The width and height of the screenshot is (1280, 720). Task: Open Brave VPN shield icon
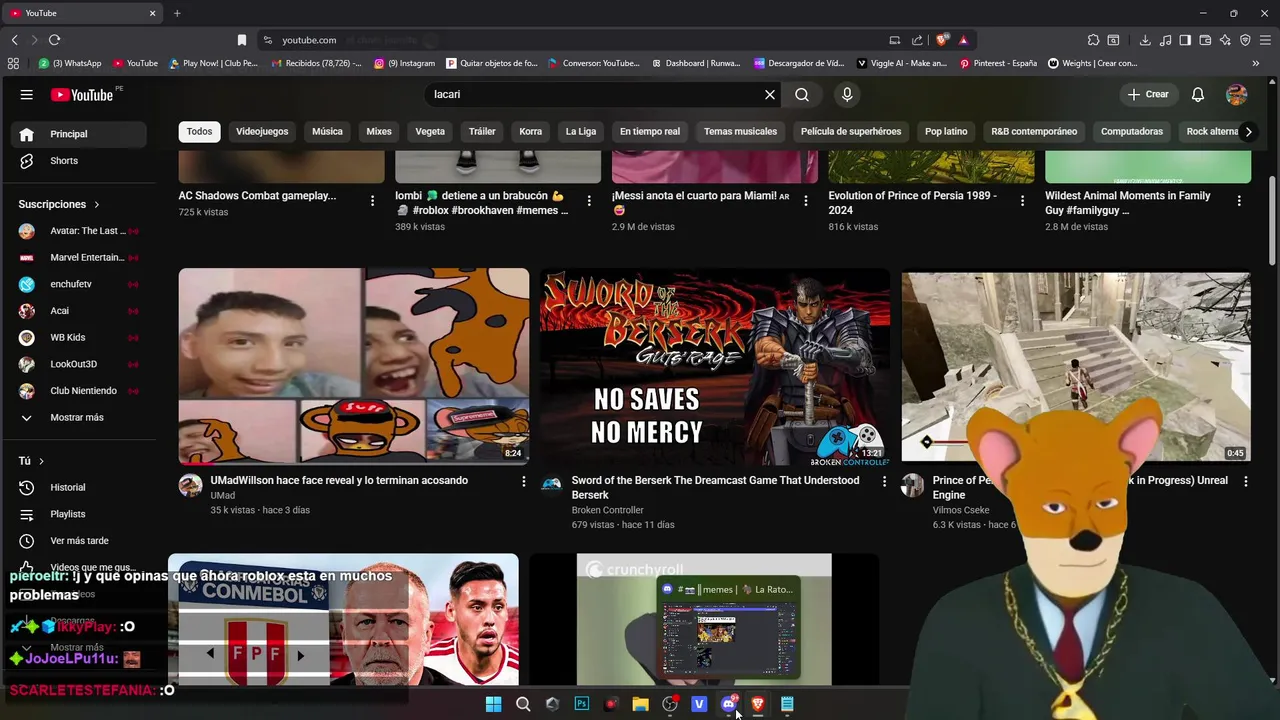tap(1245, 40)
